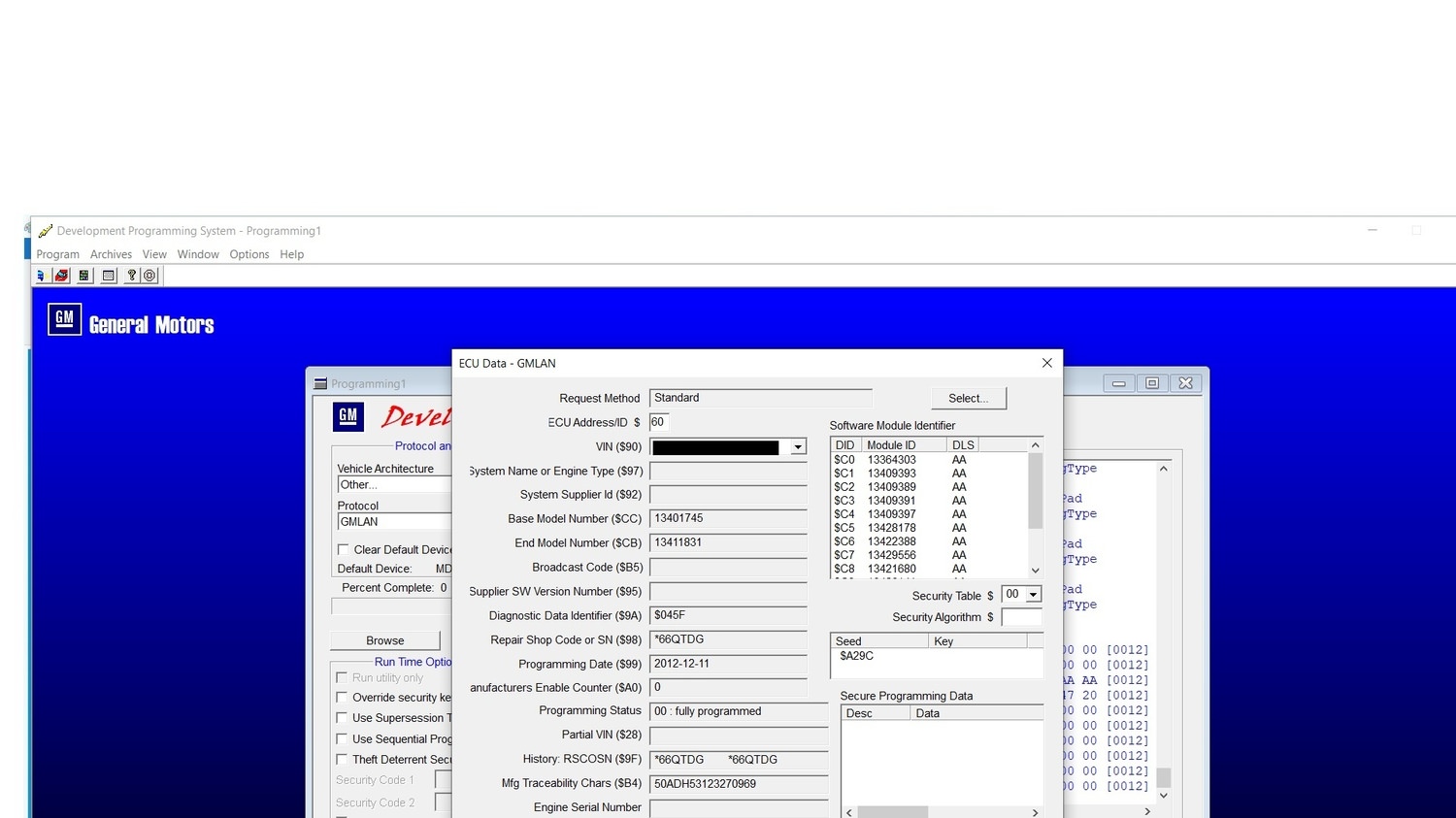The image size is (1456, 818).
Task: Click the Software Module Identifier vertical scrollbar
Action: [1036, 507]
